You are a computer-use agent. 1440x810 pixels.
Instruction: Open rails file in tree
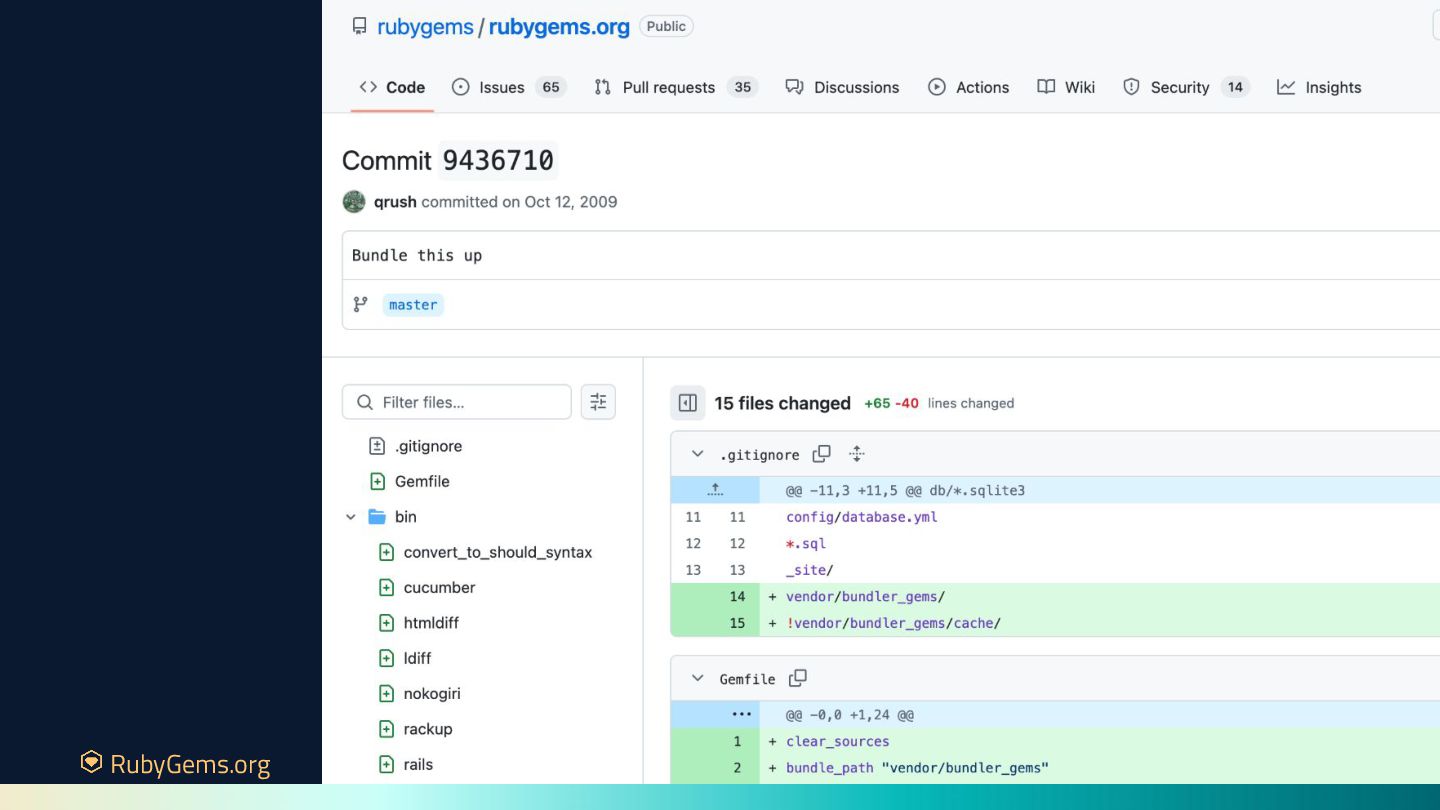[x=418, y=764]
